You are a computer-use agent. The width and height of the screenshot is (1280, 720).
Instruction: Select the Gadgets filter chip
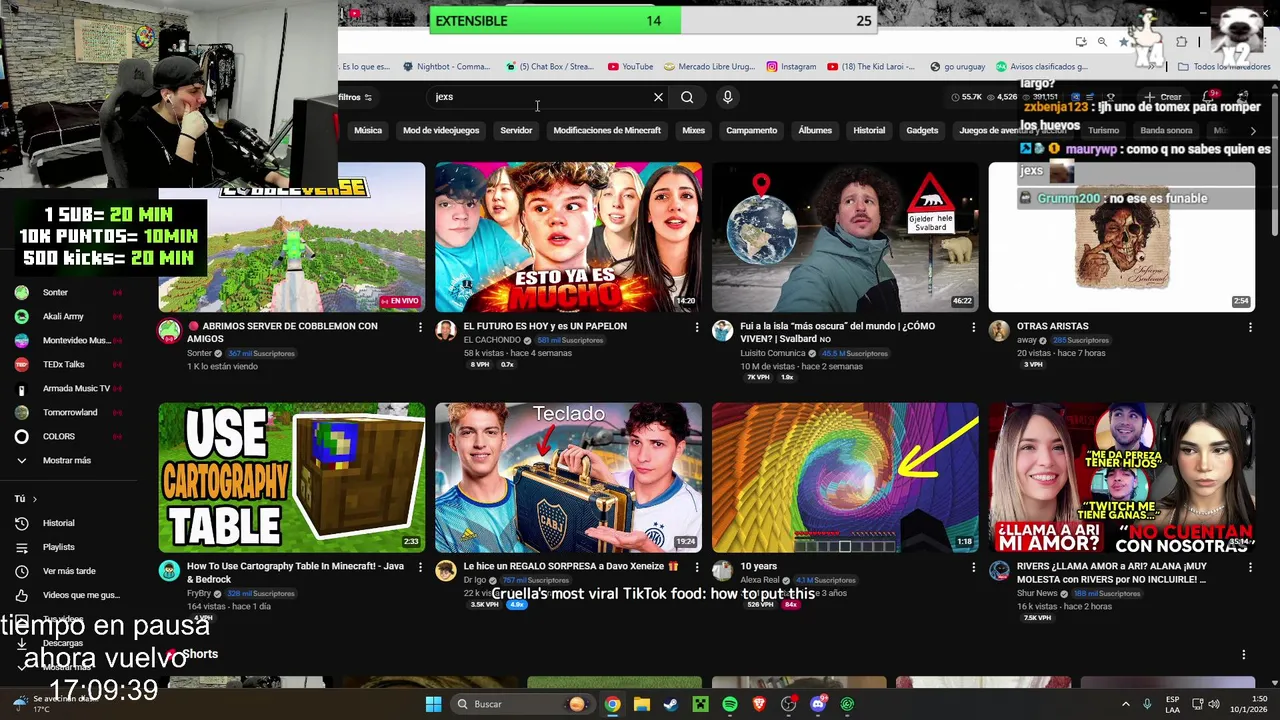[922, 130]
